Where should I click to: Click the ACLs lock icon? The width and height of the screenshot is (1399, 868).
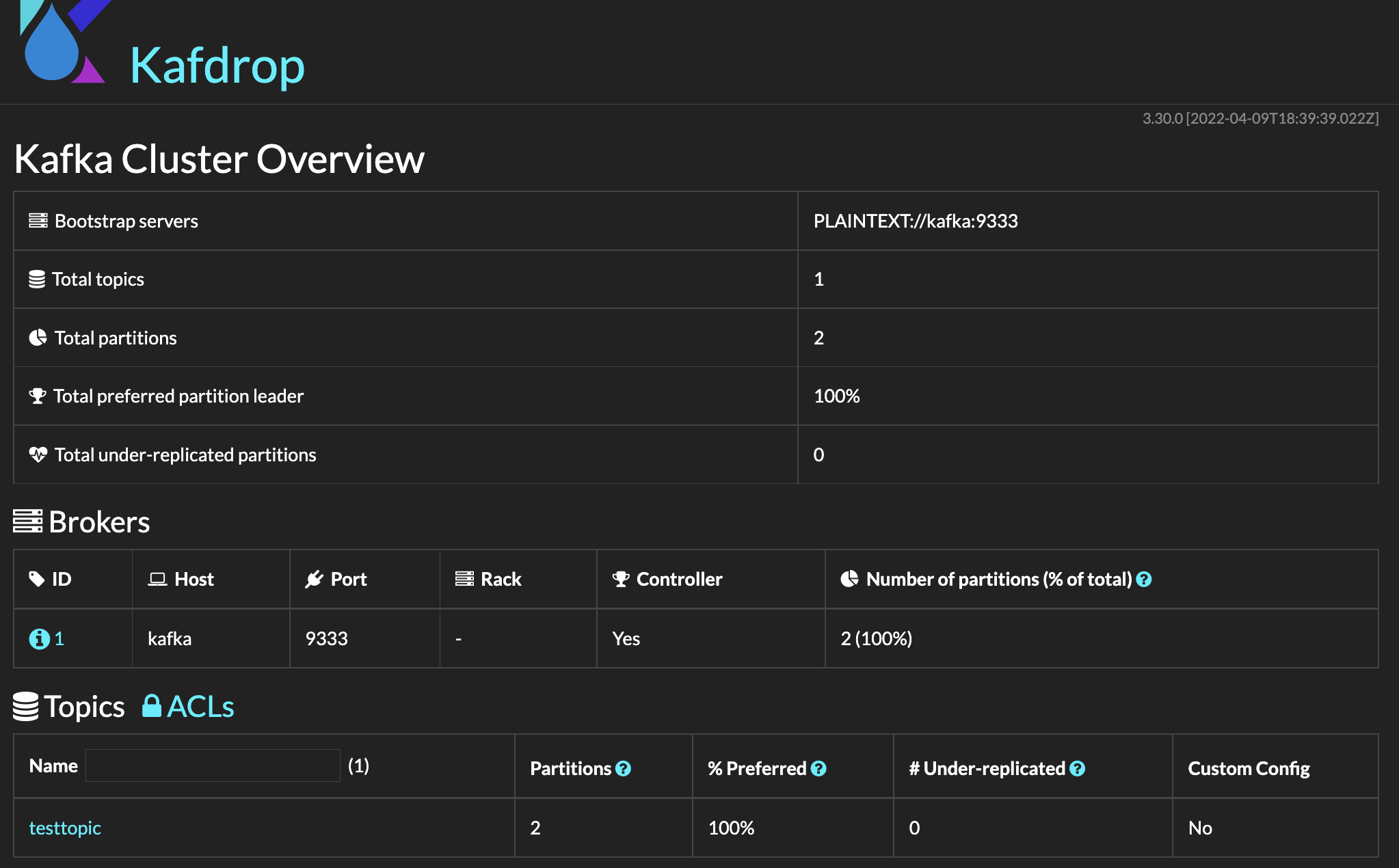(151, 706)
